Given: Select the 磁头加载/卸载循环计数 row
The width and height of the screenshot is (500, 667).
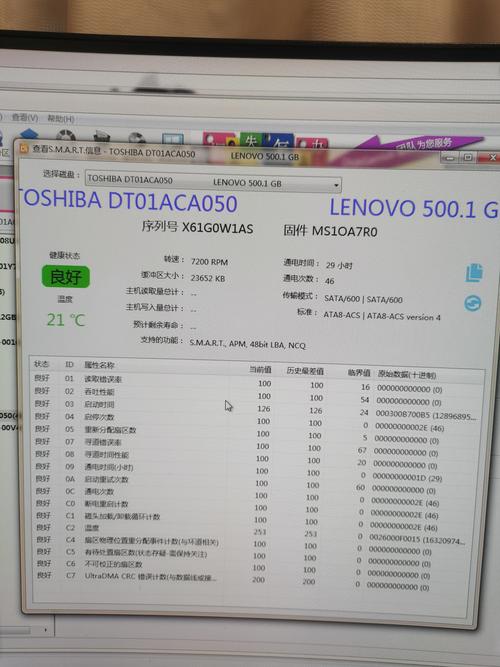Looking at the screenshot, I should [256, 521].
